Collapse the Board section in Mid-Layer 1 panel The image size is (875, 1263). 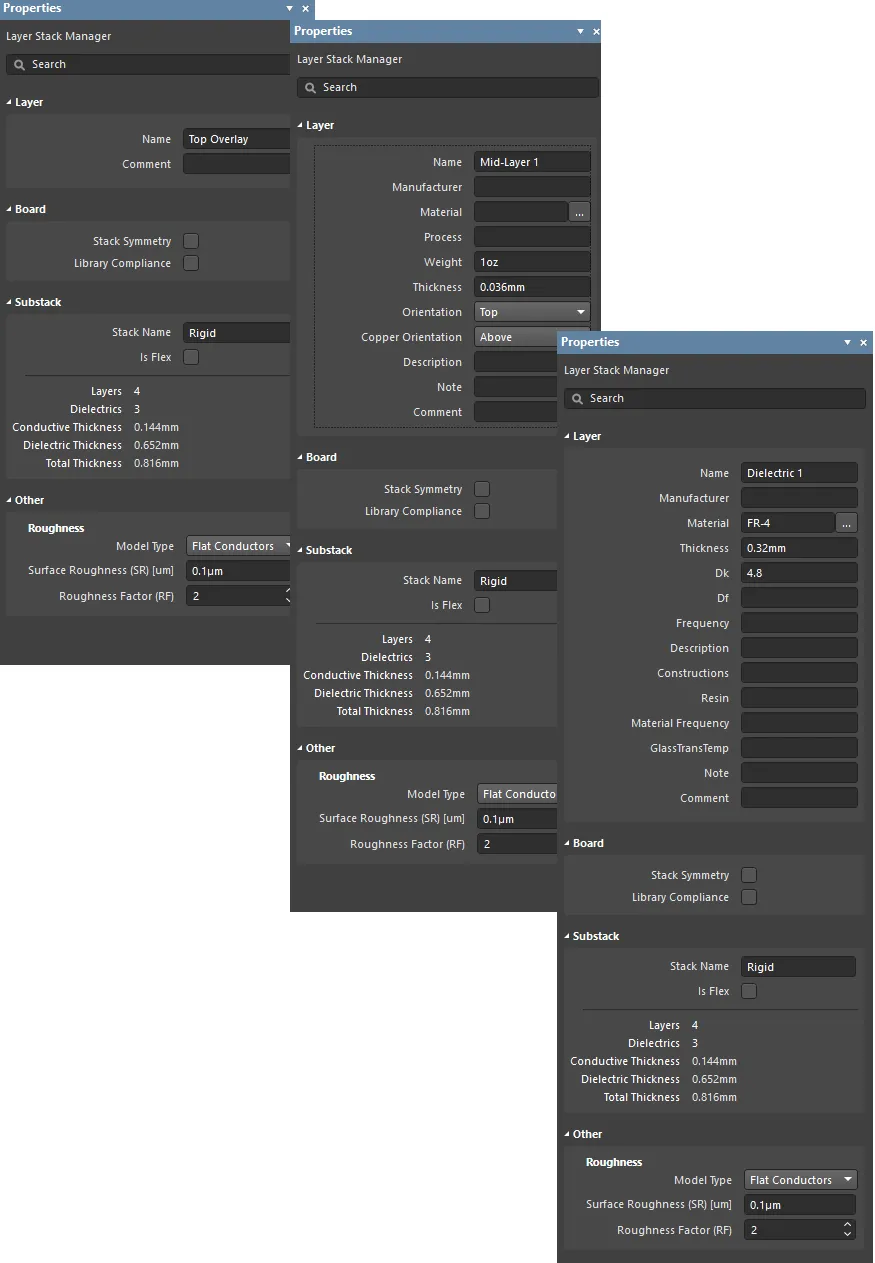click(301, 458)
